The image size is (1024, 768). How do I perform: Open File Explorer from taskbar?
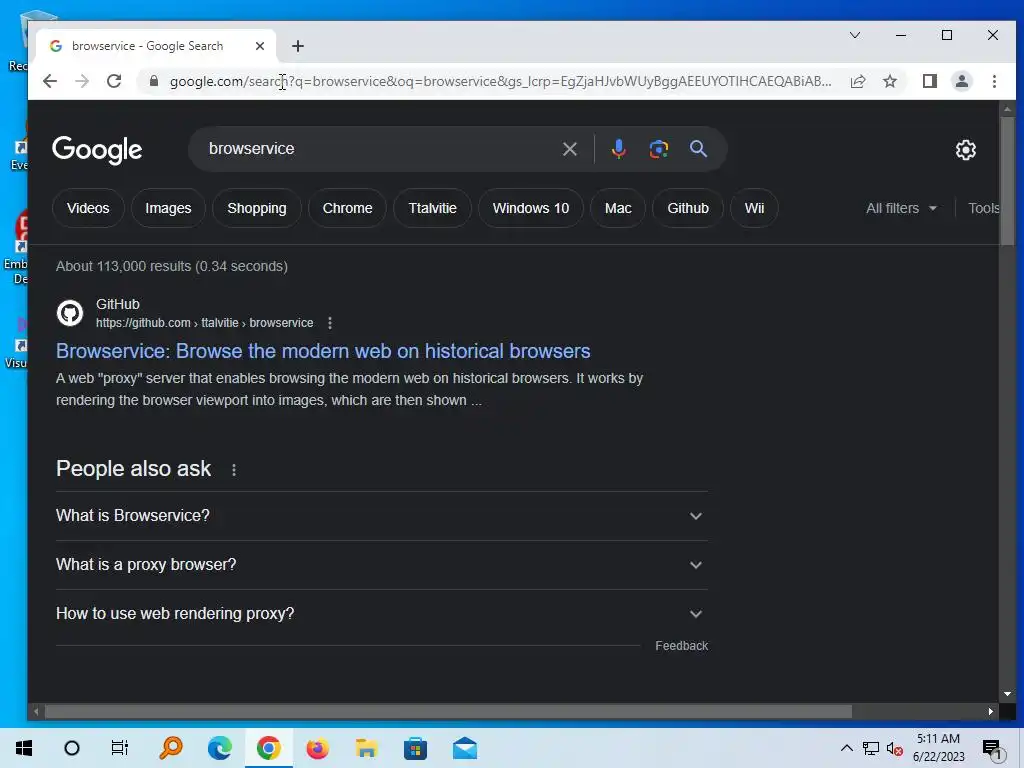point(366,748)
